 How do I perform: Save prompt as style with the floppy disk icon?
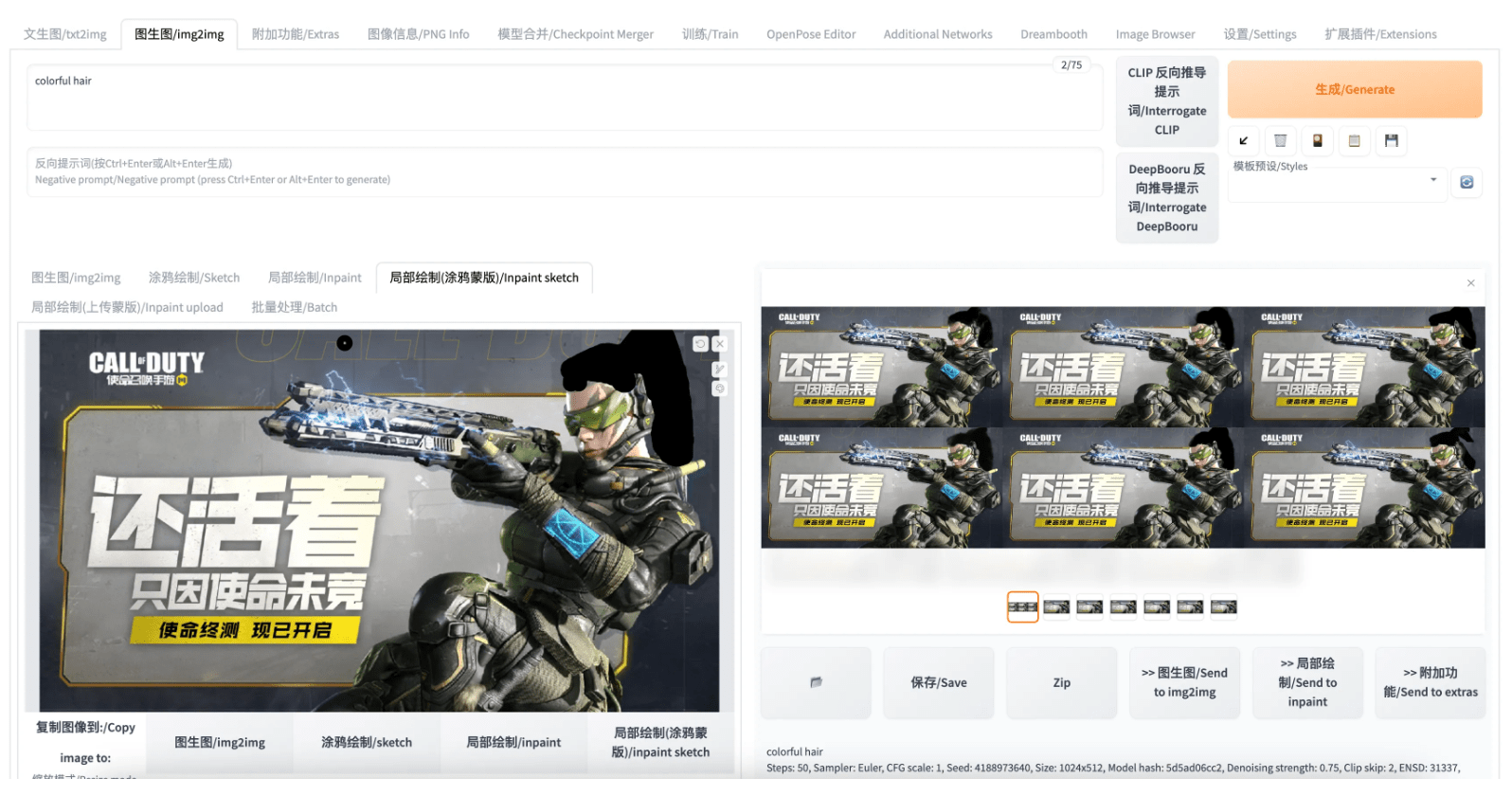click(1391, 141)
